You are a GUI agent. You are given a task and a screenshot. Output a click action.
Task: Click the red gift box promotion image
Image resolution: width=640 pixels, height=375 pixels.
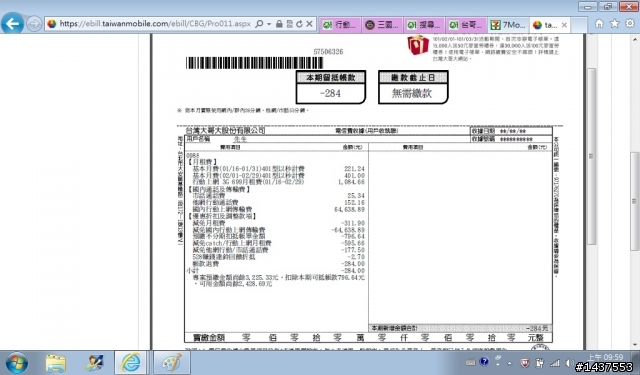pos(418,44)
